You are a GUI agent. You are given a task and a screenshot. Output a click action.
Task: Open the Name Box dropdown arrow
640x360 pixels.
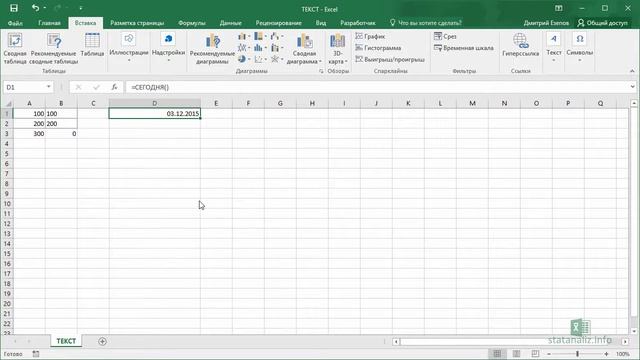coord(49,87)
